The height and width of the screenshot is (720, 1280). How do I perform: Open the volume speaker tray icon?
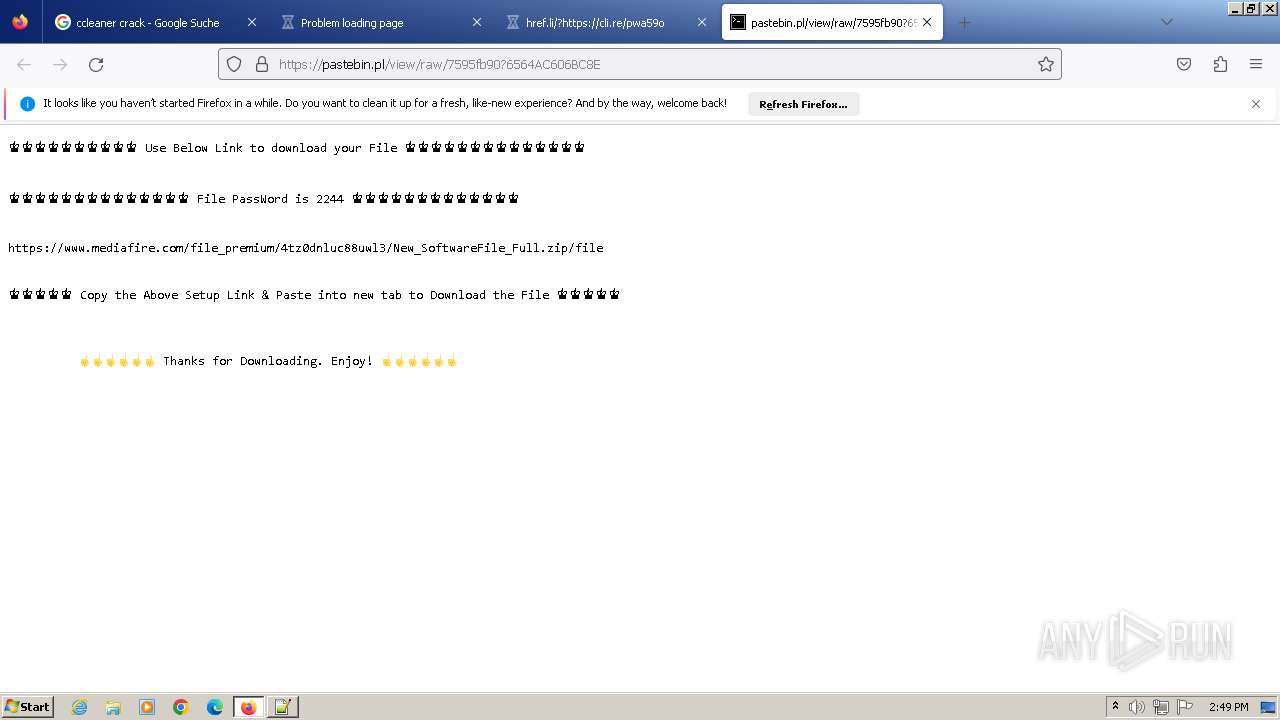pos(1137,707)
